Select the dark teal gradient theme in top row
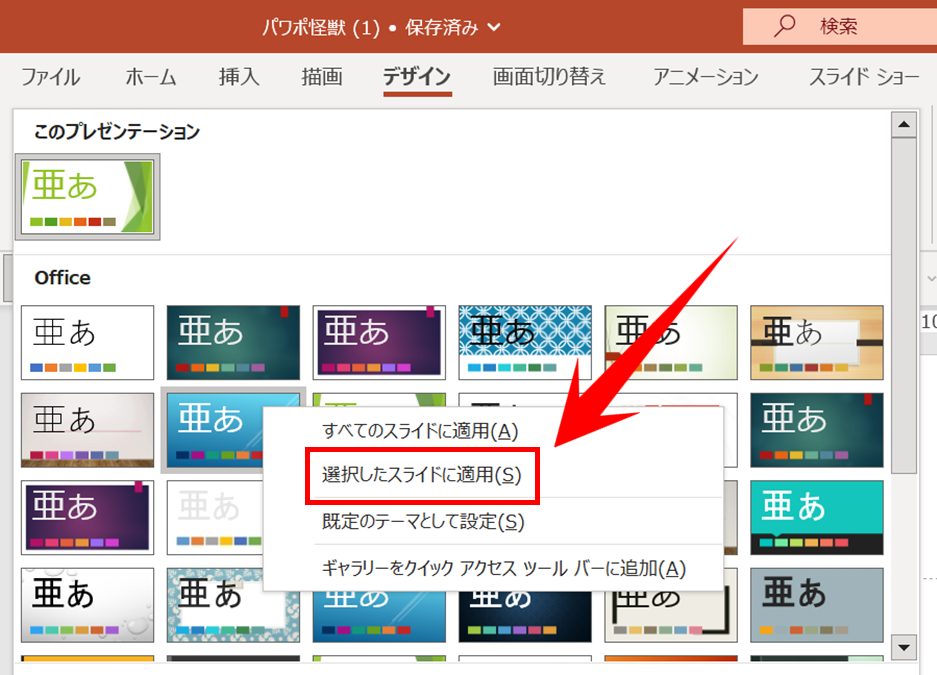The image size is (937, 675). [x=232, y=342]
